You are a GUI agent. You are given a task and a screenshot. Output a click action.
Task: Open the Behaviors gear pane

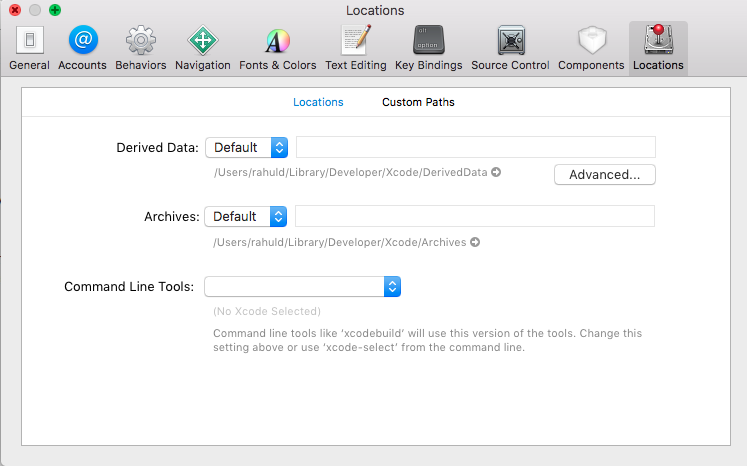click(141, 48)
